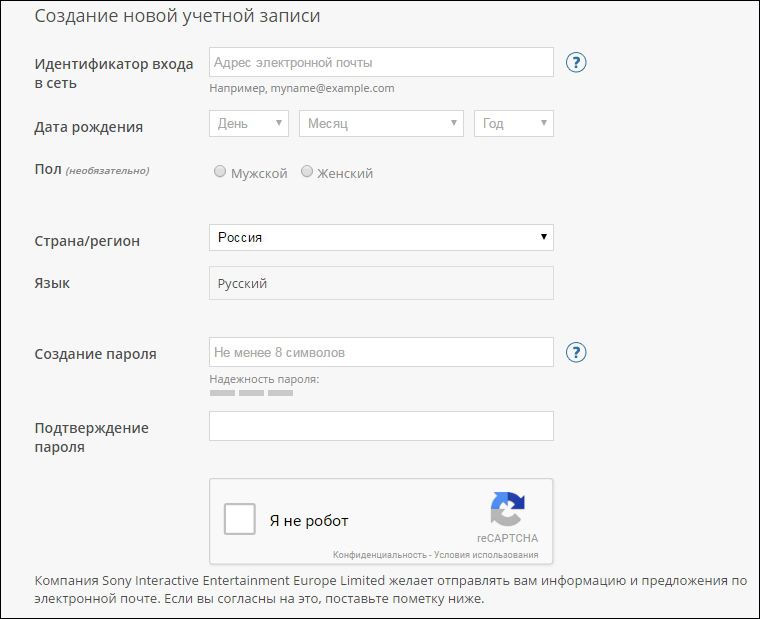
Task: Open the 'Условия использования' link in reCAPTCHA
Action: pyautogui.click(x=488, y=555)
